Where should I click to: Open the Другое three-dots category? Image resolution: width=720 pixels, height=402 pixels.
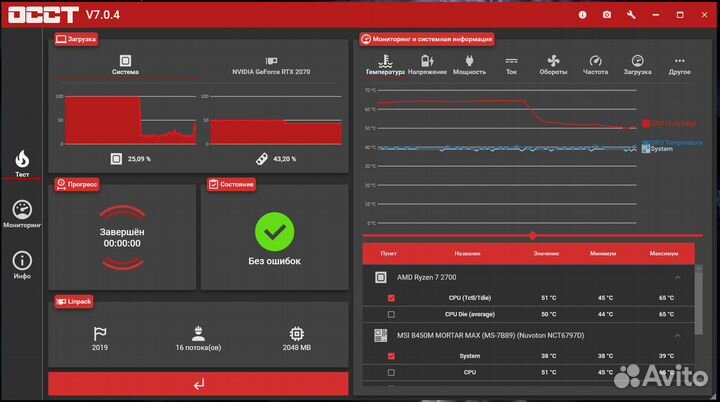point(680,65)
